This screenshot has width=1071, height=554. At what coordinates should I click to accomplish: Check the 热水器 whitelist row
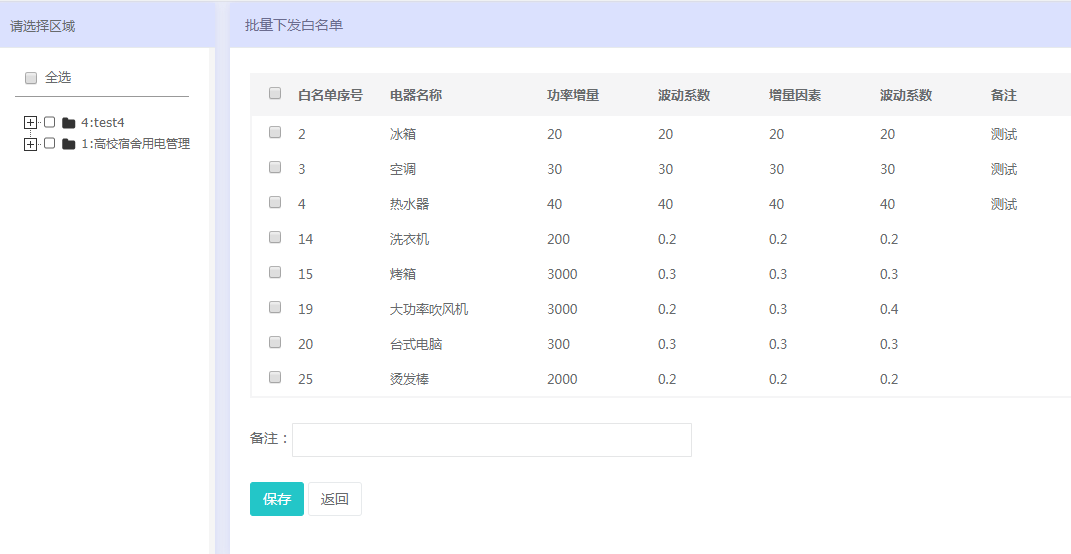[x=275, y=202]
